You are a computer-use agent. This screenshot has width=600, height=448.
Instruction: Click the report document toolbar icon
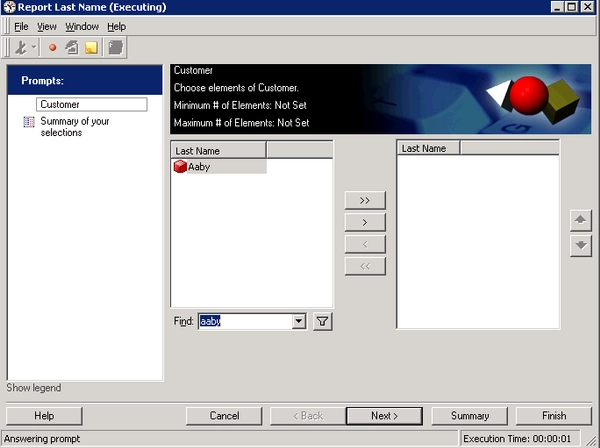72,48
